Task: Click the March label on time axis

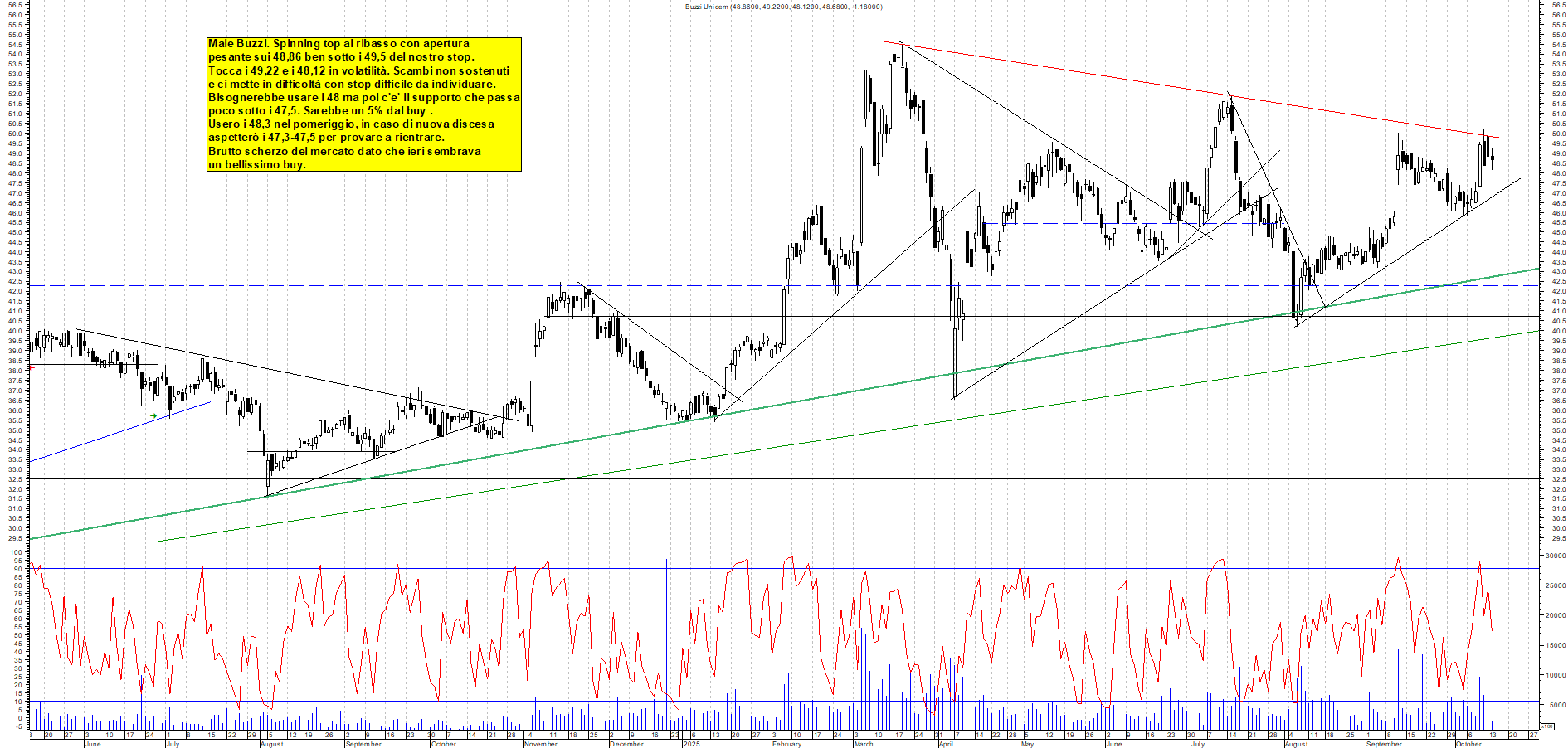Action: pyautogui.click(x=864, y=744)
